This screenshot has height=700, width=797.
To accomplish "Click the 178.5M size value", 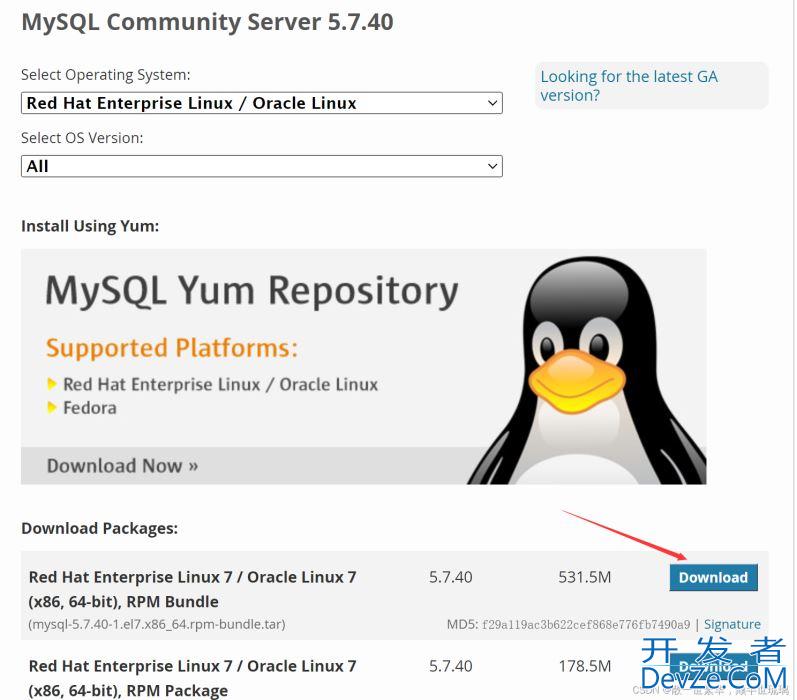I will (585, 666).
